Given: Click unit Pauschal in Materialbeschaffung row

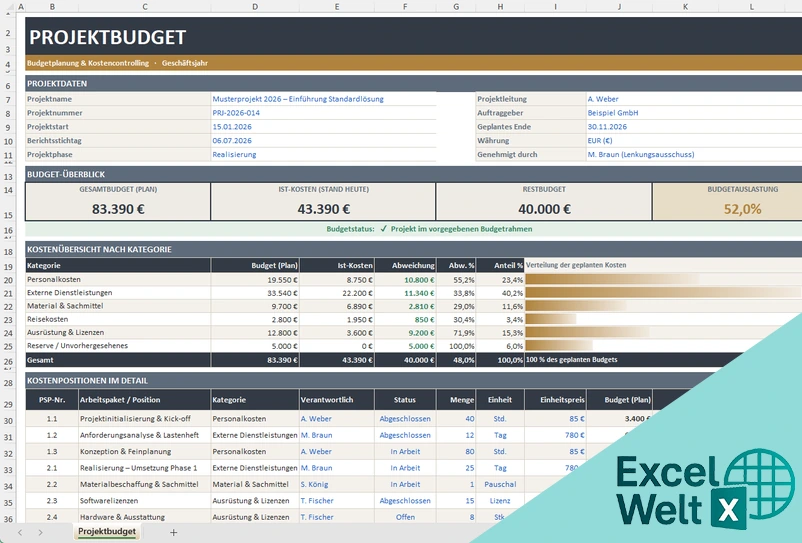Looking at the screenshot, I should click(500, 484).
